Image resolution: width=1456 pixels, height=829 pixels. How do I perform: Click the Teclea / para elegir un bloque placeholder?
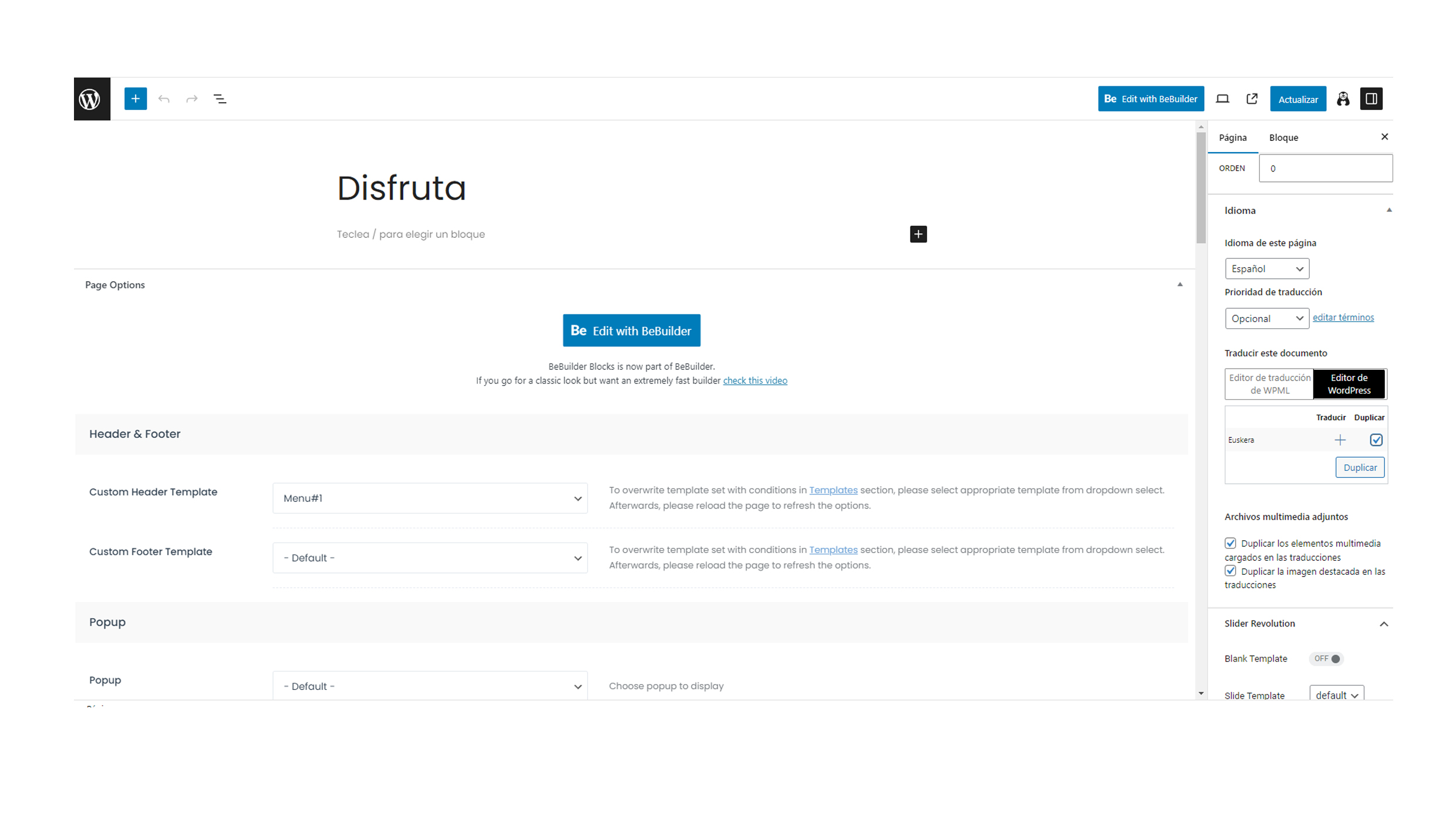click(x=411, y=234)
